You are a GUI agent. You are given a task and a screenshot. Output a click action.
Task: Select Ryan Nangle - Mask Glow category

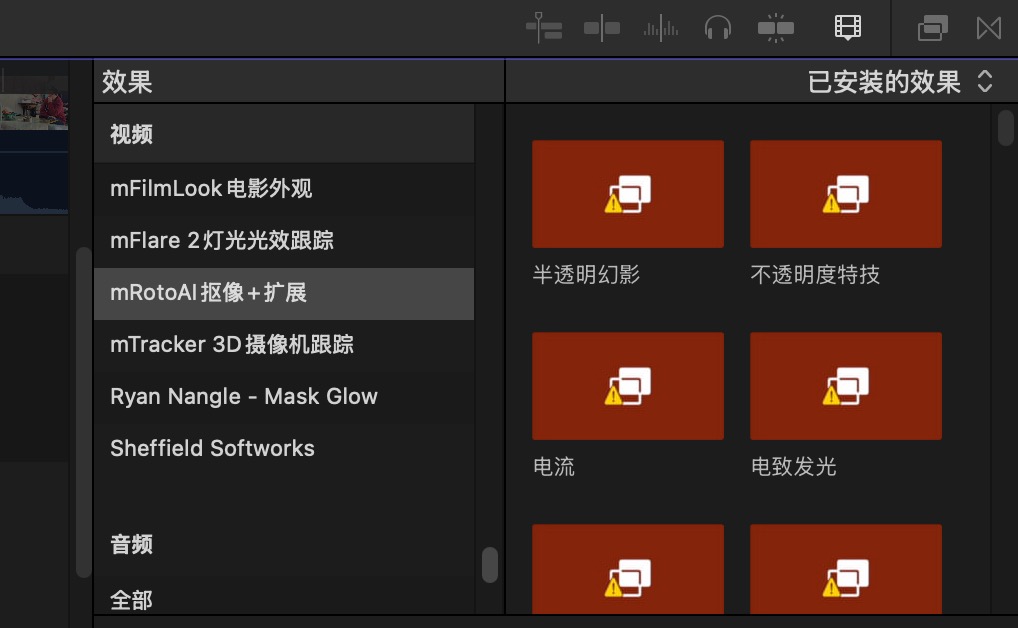(x=243, y=397)
